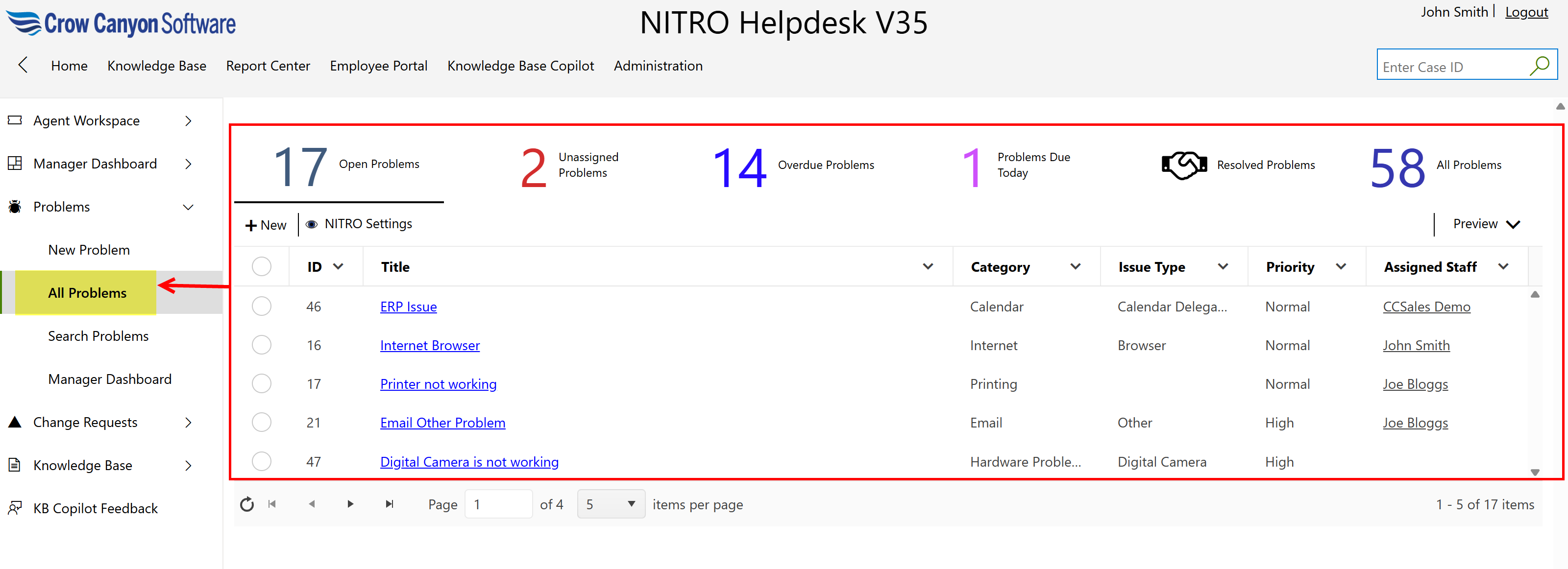This screenshot has width=1568, height=569.
Task: Open the items per page dropdown
Action: pyautogui.click(x=611, y=504)
